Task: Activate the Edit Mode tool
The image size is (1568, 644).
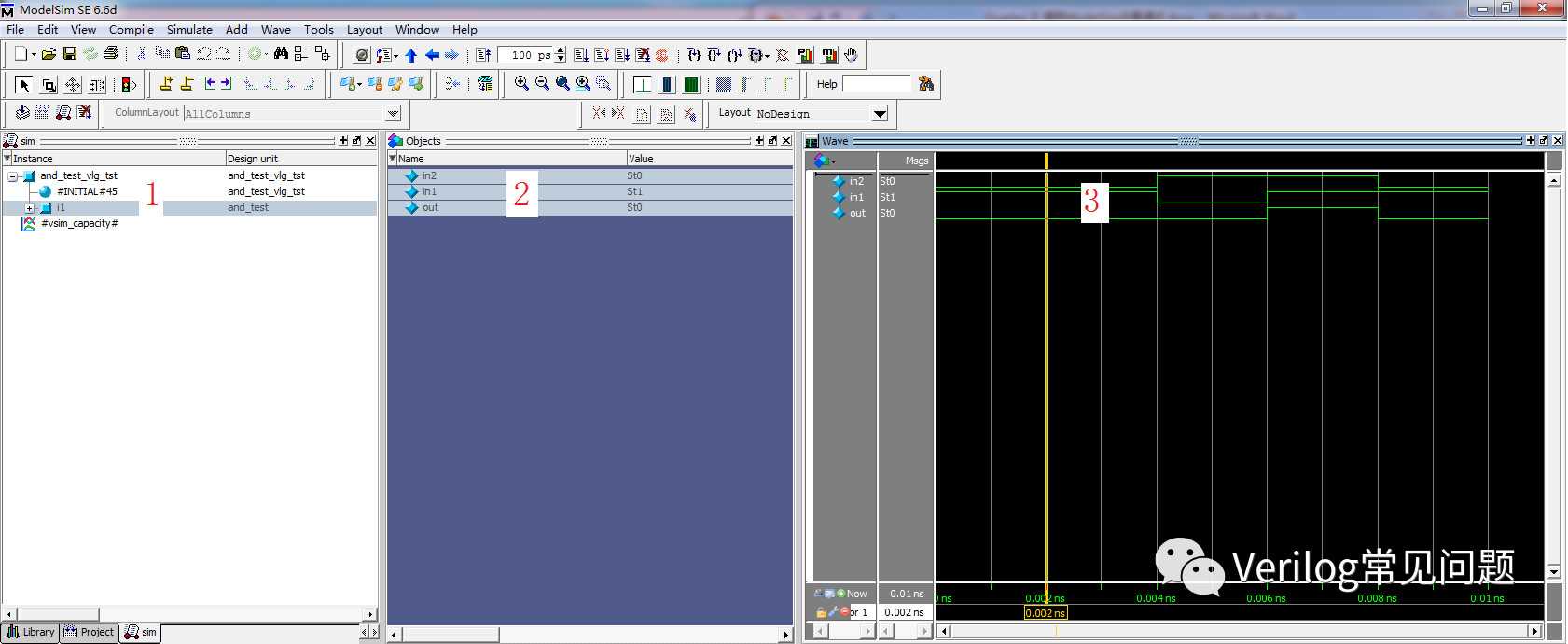Action: click(97, 85)
